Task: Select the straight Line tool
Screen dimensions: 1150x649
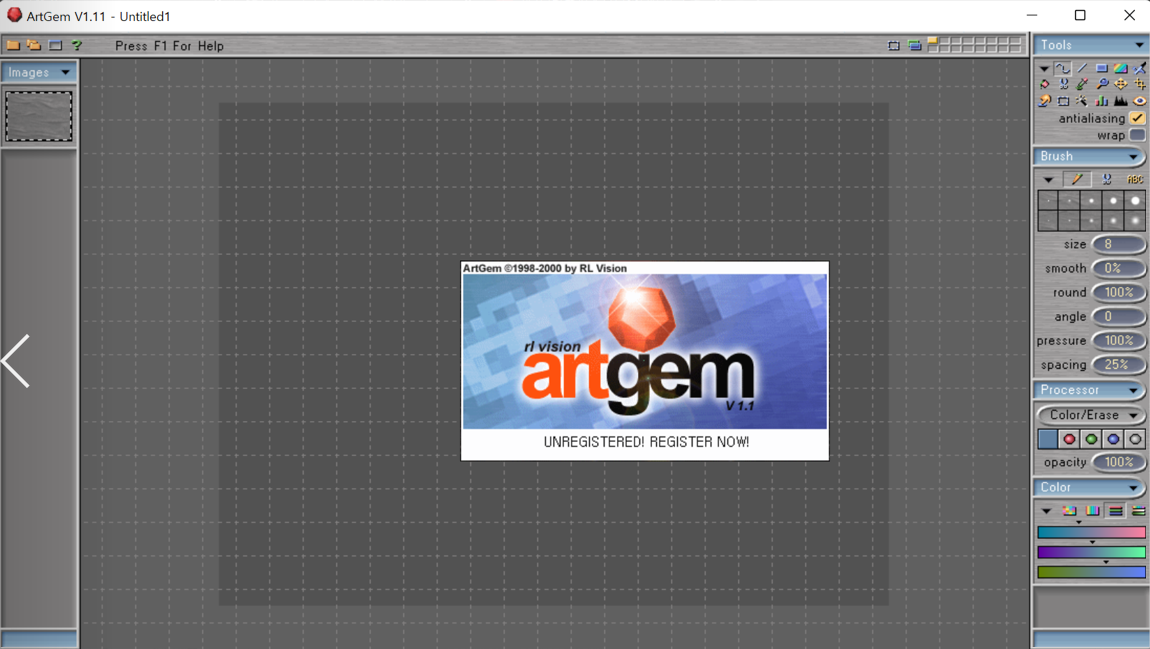Action: 1082,68
